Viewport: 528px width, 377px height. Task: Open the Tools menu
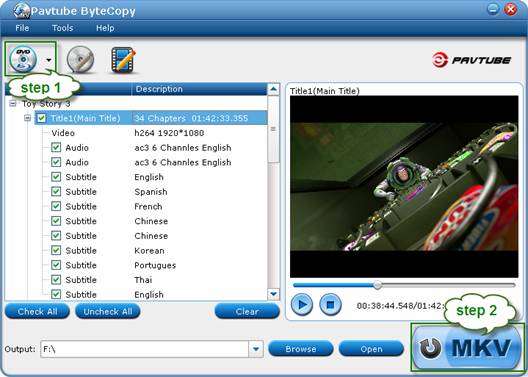click(63, 28)
